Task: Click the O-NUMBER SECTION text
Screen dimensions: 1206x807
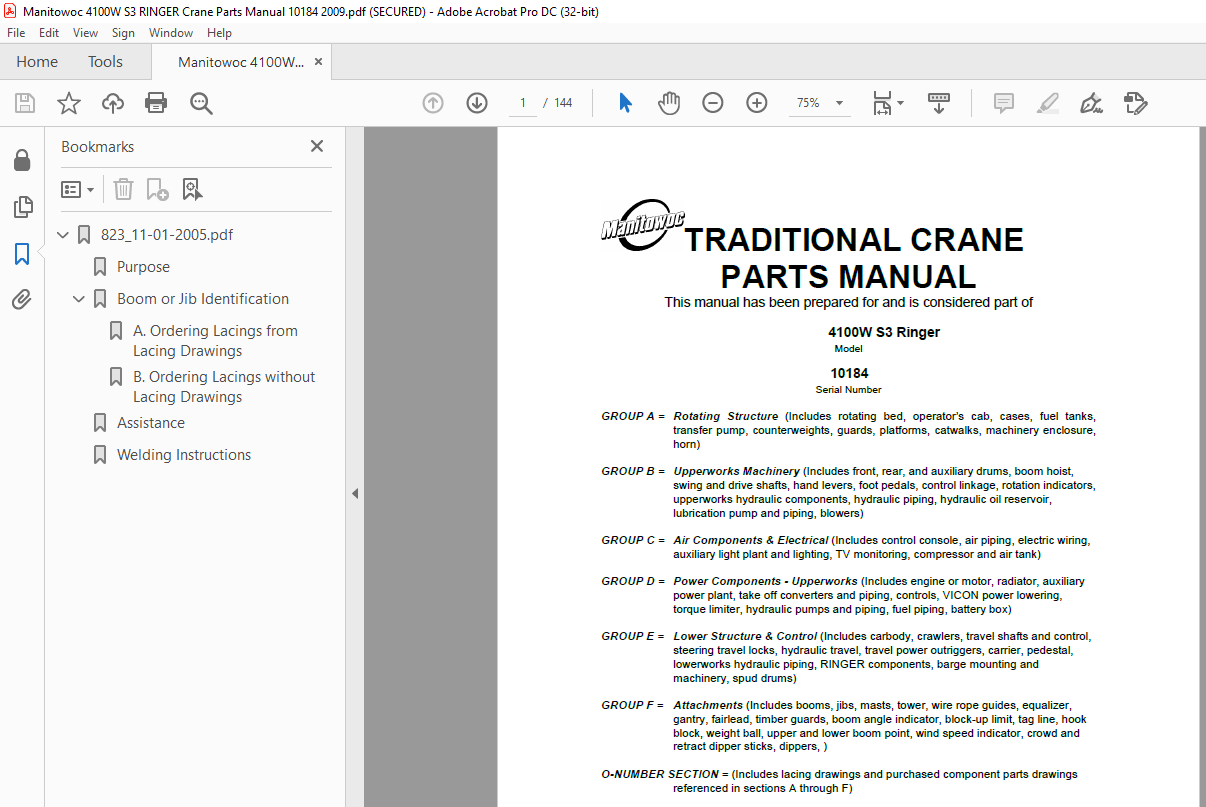Action: tap(840, 781)
